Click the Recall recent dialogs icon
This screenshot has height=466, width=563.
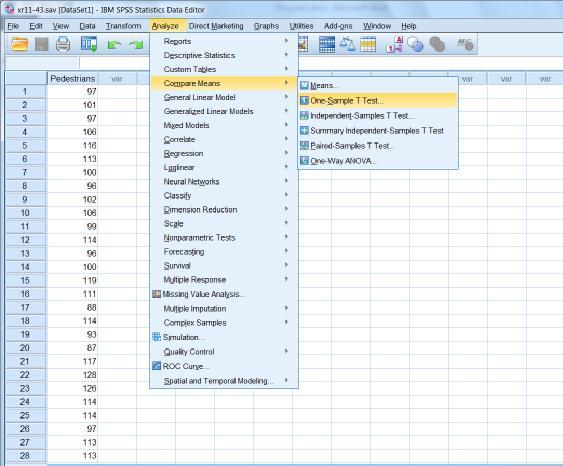click(x=89, y=45)
